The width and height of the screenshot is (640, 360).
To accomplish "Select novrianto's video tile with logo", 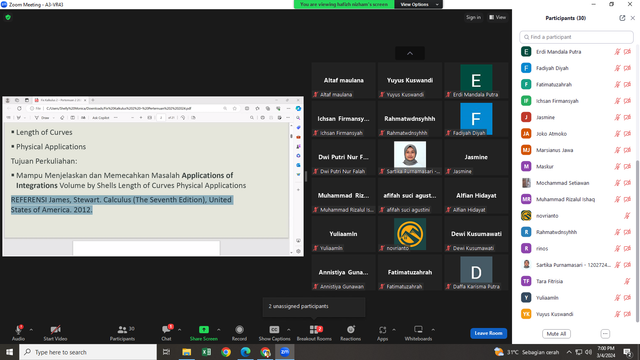I will click(x=410, y=234).
